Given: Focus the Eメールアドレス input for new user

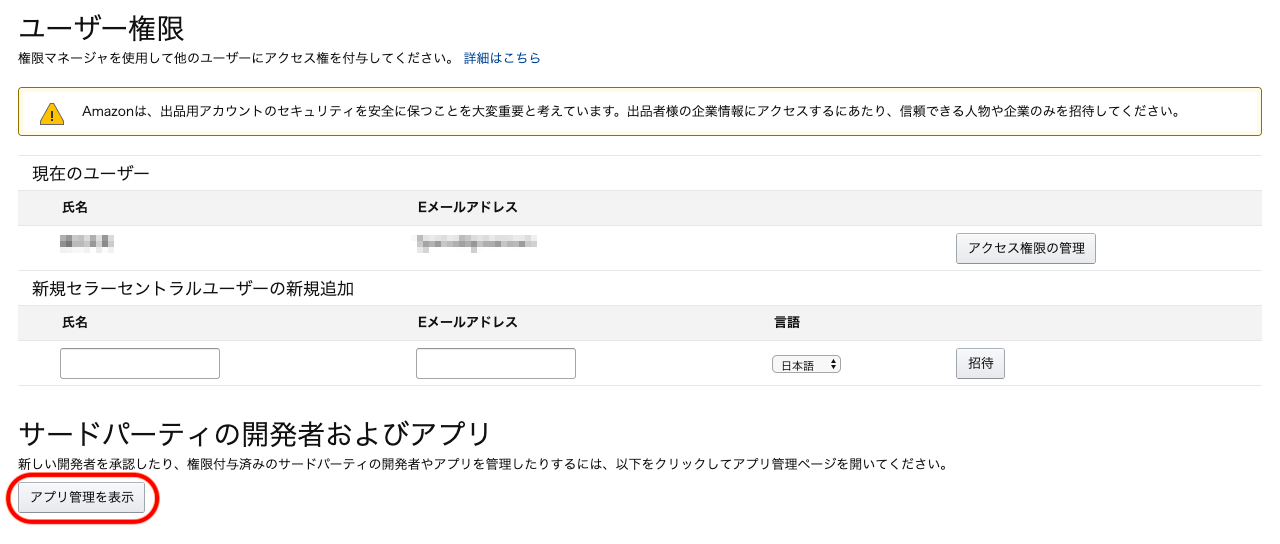Looking at the screenshot, I should (x=495, y=364).
